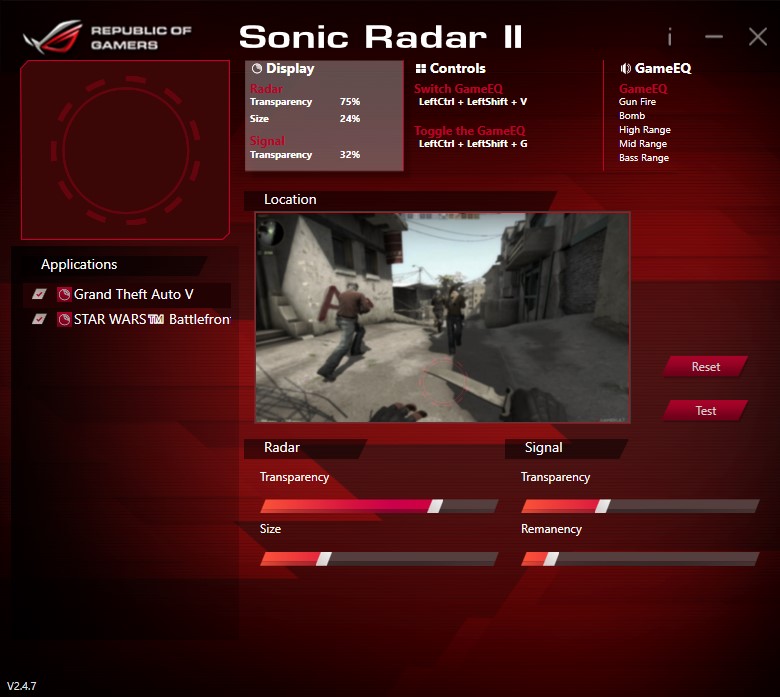The image size is (780, 697).
Task: Click the Reset button
Action: pyautogui.click(x=705, y=367)
